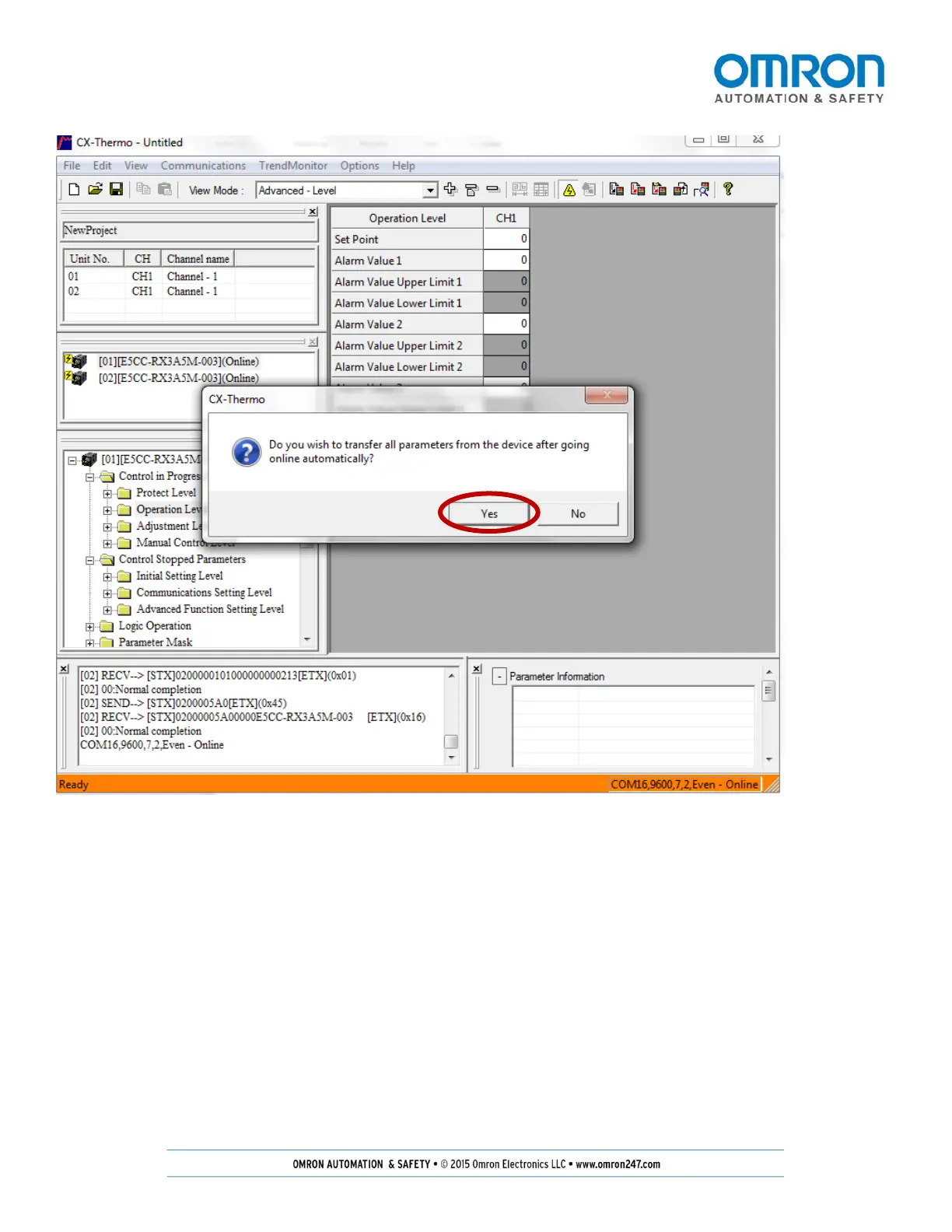Click the Channel name column header

click(x=198, y=258)
